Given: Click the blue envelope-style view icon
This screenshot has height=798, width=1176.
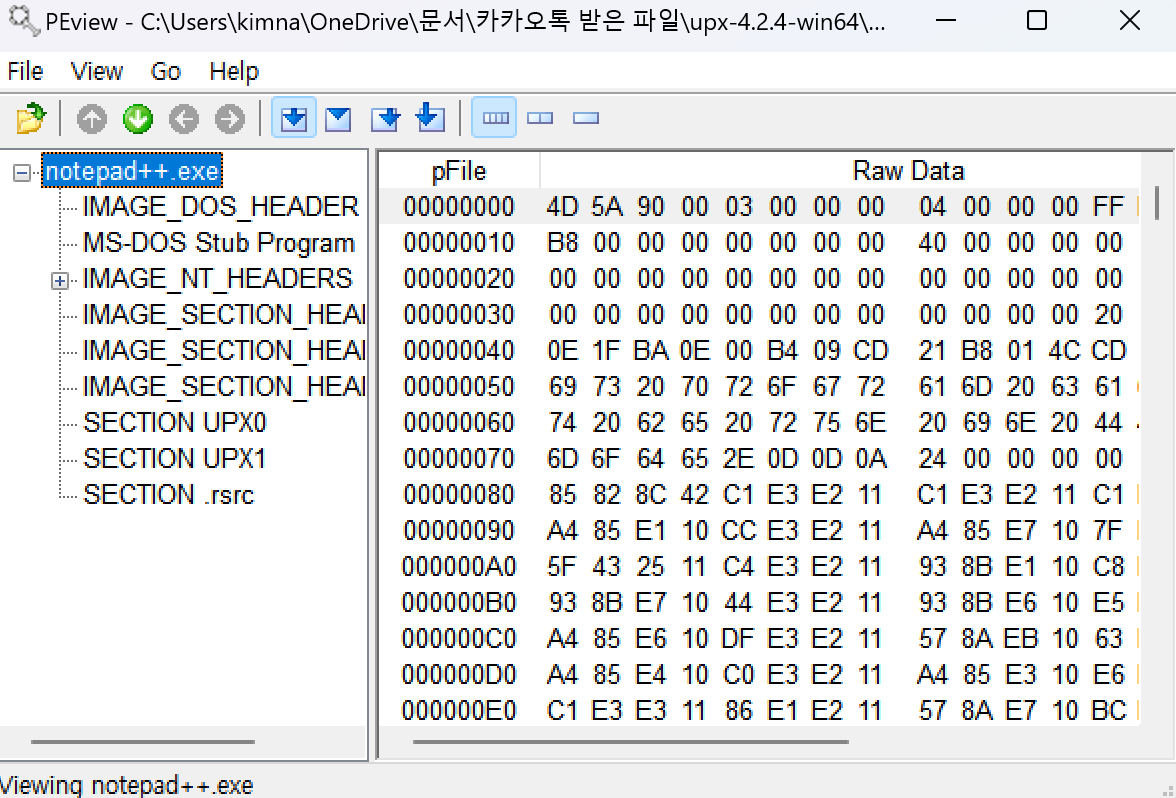Looking at the screenshot, I should 338,118.
